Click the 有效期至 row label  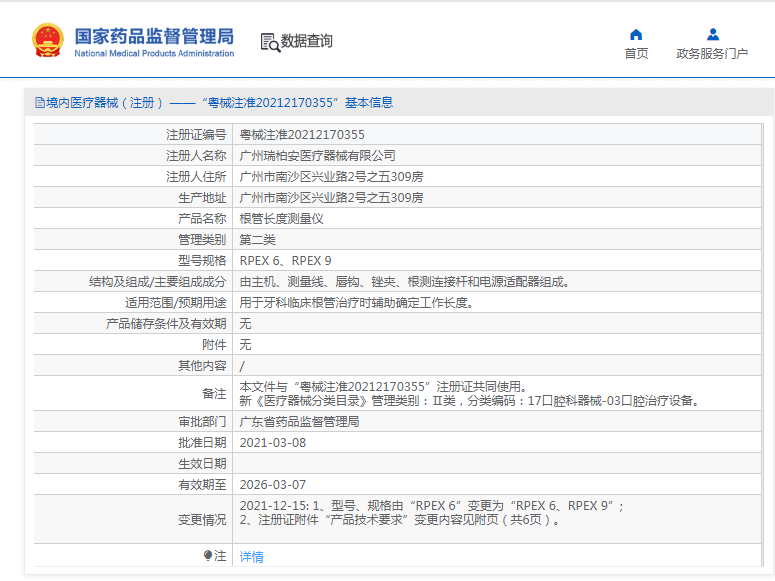point(202,485)
